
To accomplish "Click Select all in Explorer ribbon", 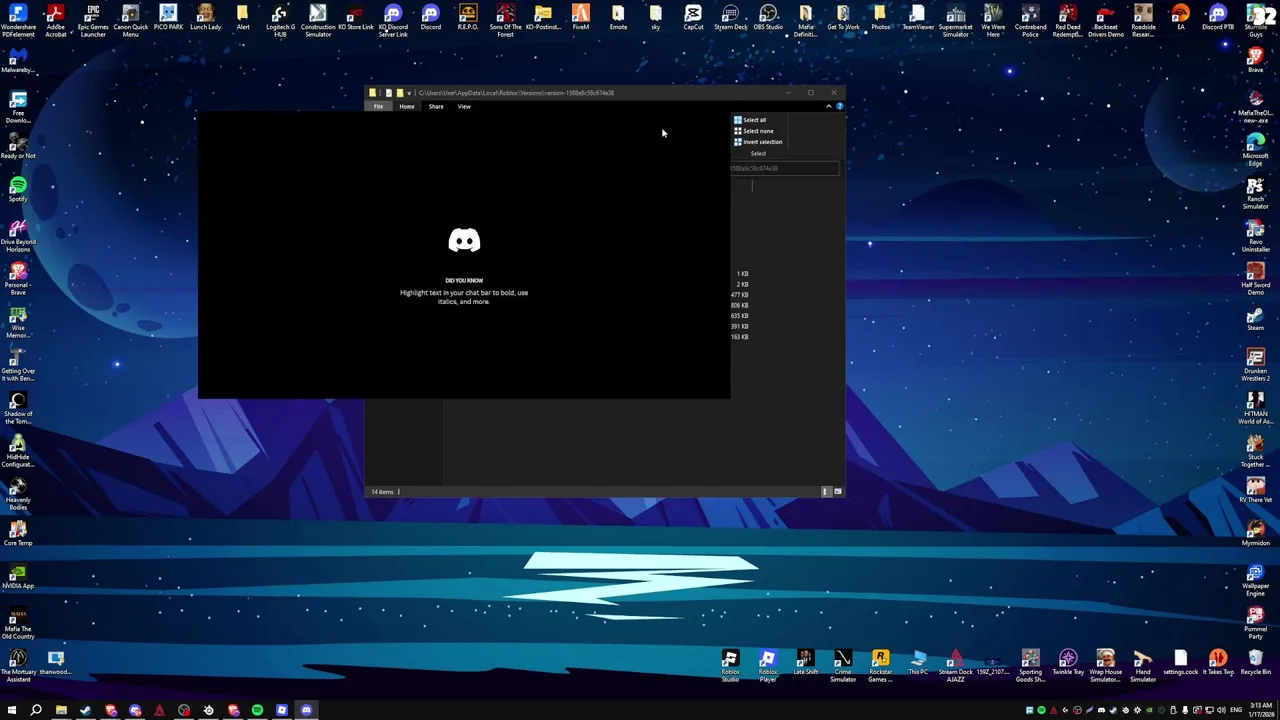I will [x=750, y=120].
